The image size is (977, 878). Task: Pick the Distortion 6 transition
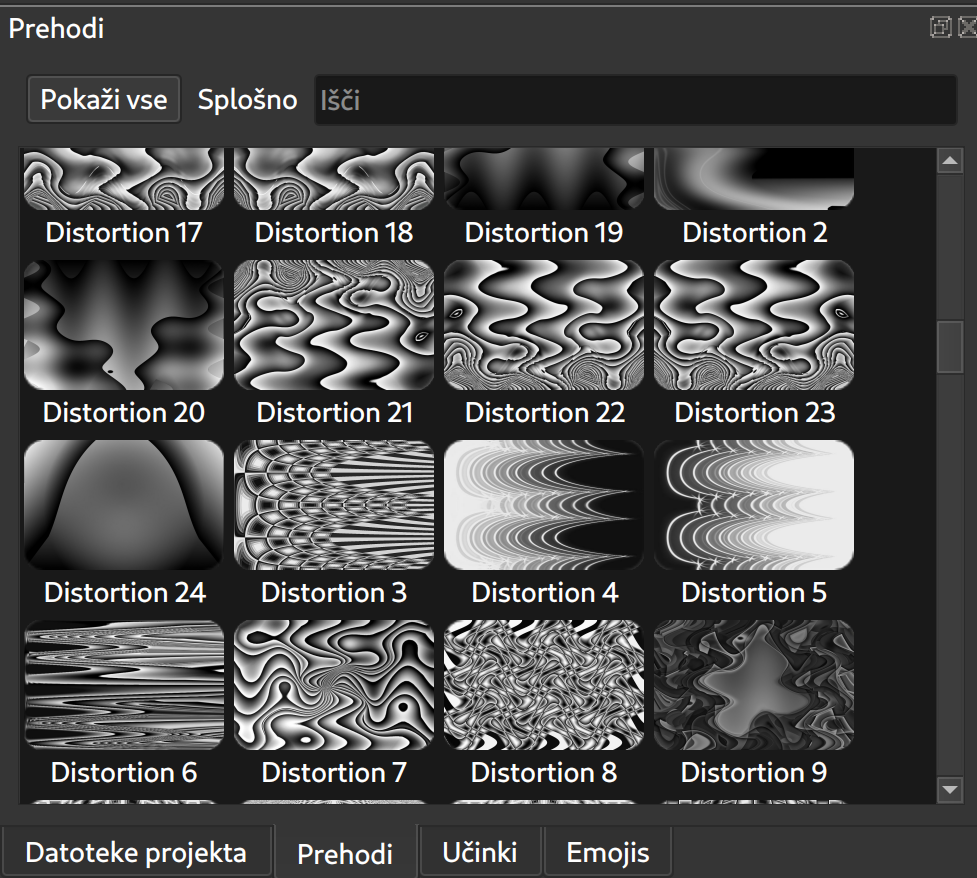tap(123, 704)
